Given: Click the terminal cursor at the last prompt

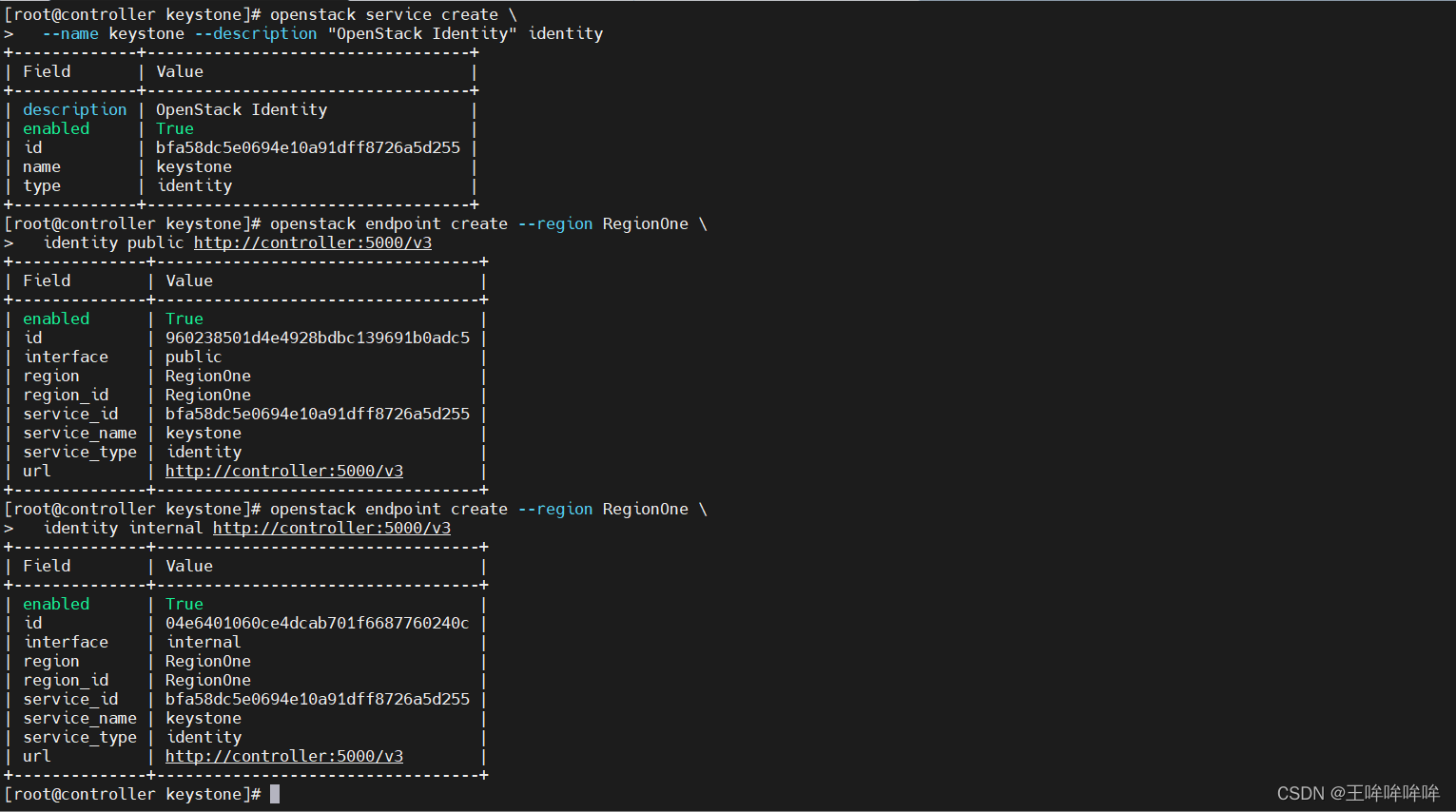Looking at the screenshot, I should [x=275, y=794].
